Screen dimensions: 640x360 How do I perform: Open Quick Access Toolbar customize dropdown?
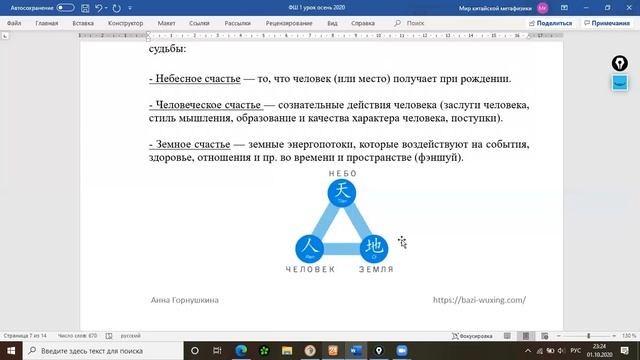[130, 8]
